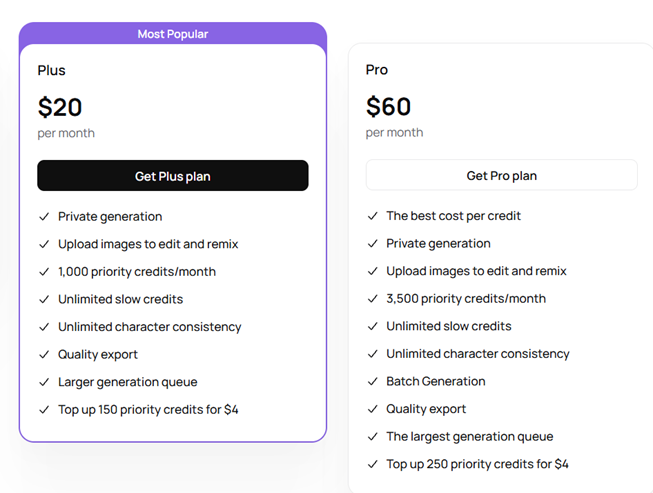Click the 'Most Popular' banner
653x493 pixels.
pyautogui.click(x=172, y=34)
